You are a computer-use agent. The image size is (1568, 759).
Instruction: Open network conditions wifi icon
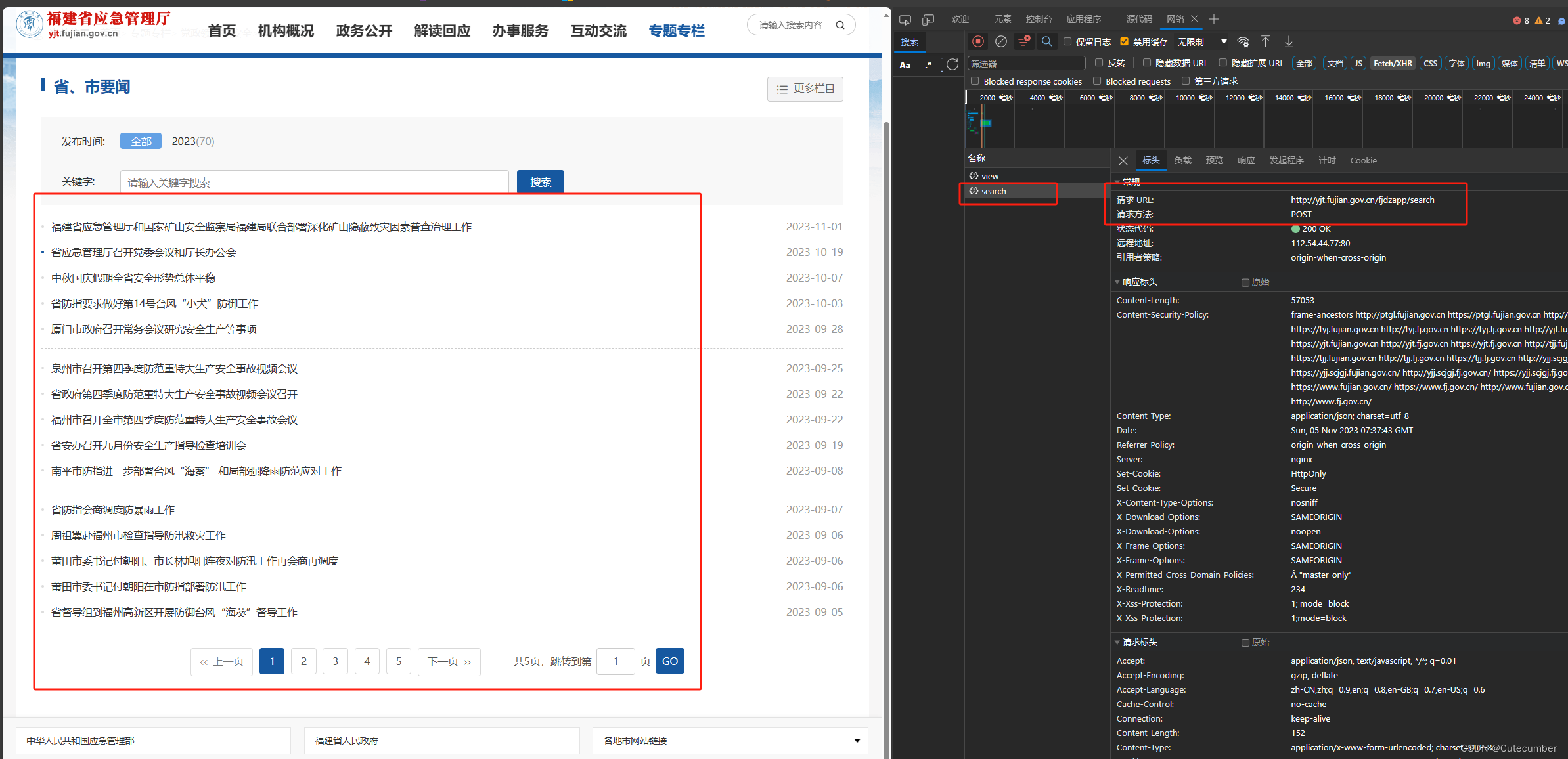click(1243, 41)
